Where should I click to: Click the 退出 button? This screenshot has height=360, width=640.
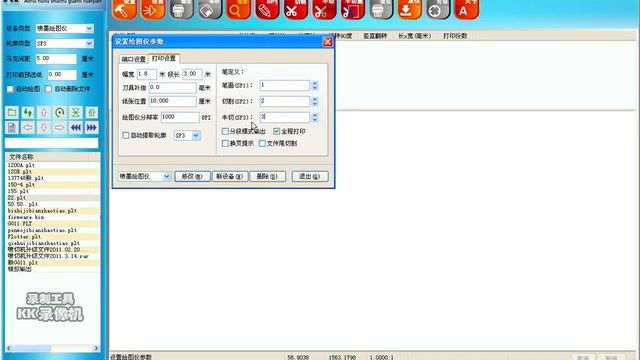(x=309, y=176)
